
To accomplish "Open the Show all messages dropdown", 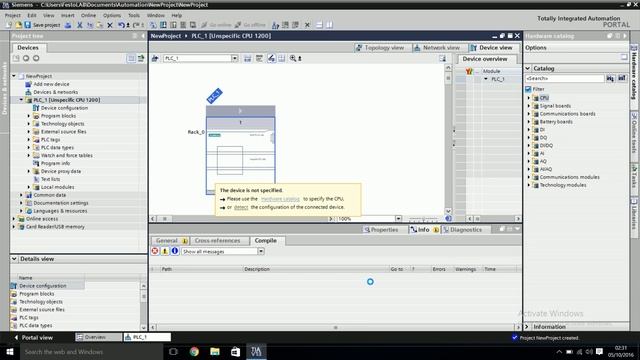I will click(261, 251).
